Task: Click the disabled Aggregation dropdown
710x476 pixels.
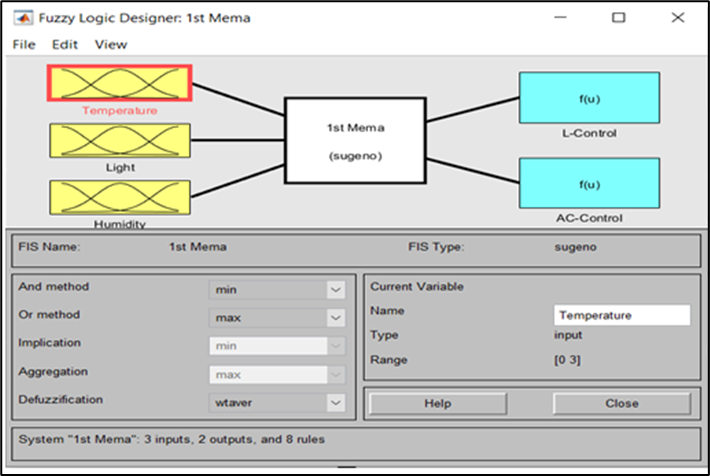Action: 277,375
